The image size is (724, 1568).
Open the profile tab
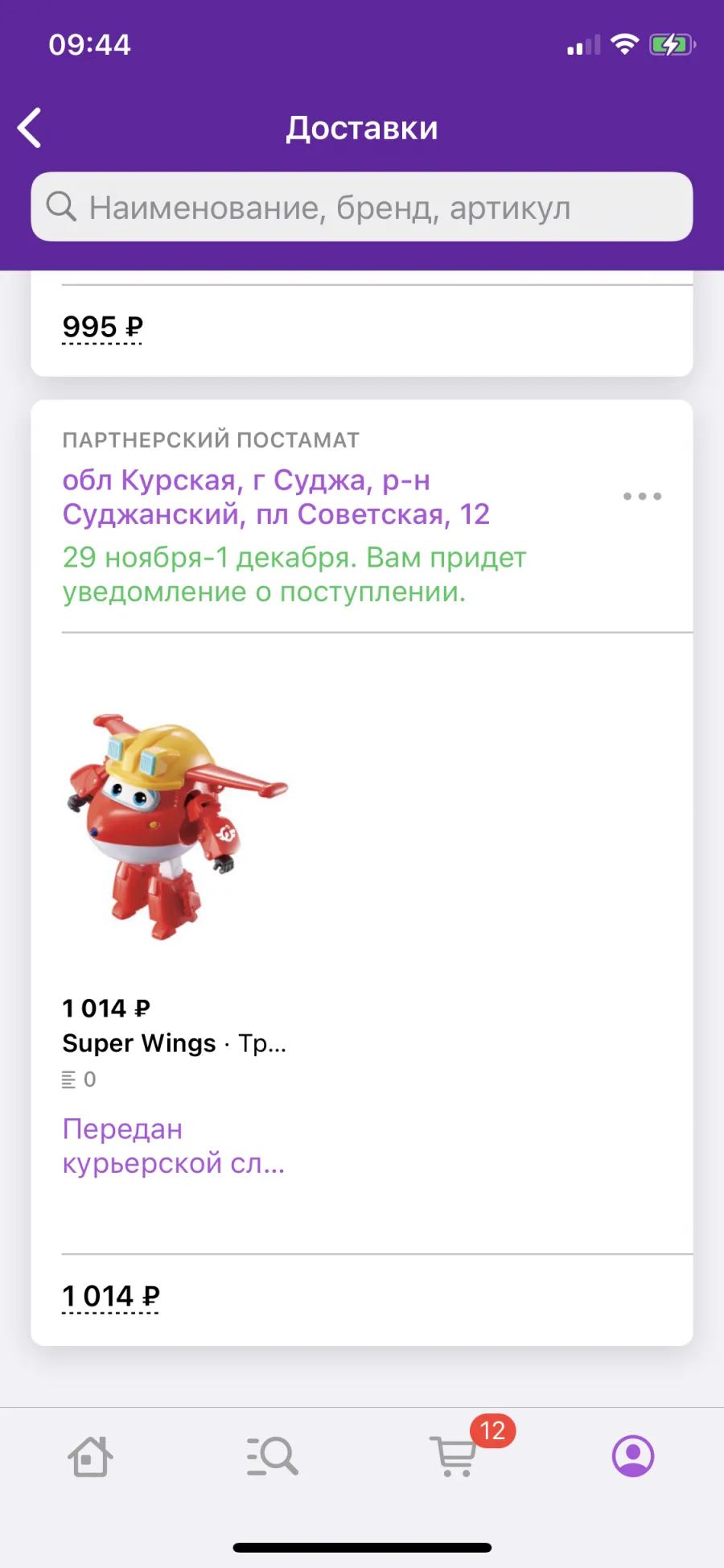(x=633, y=1456)
